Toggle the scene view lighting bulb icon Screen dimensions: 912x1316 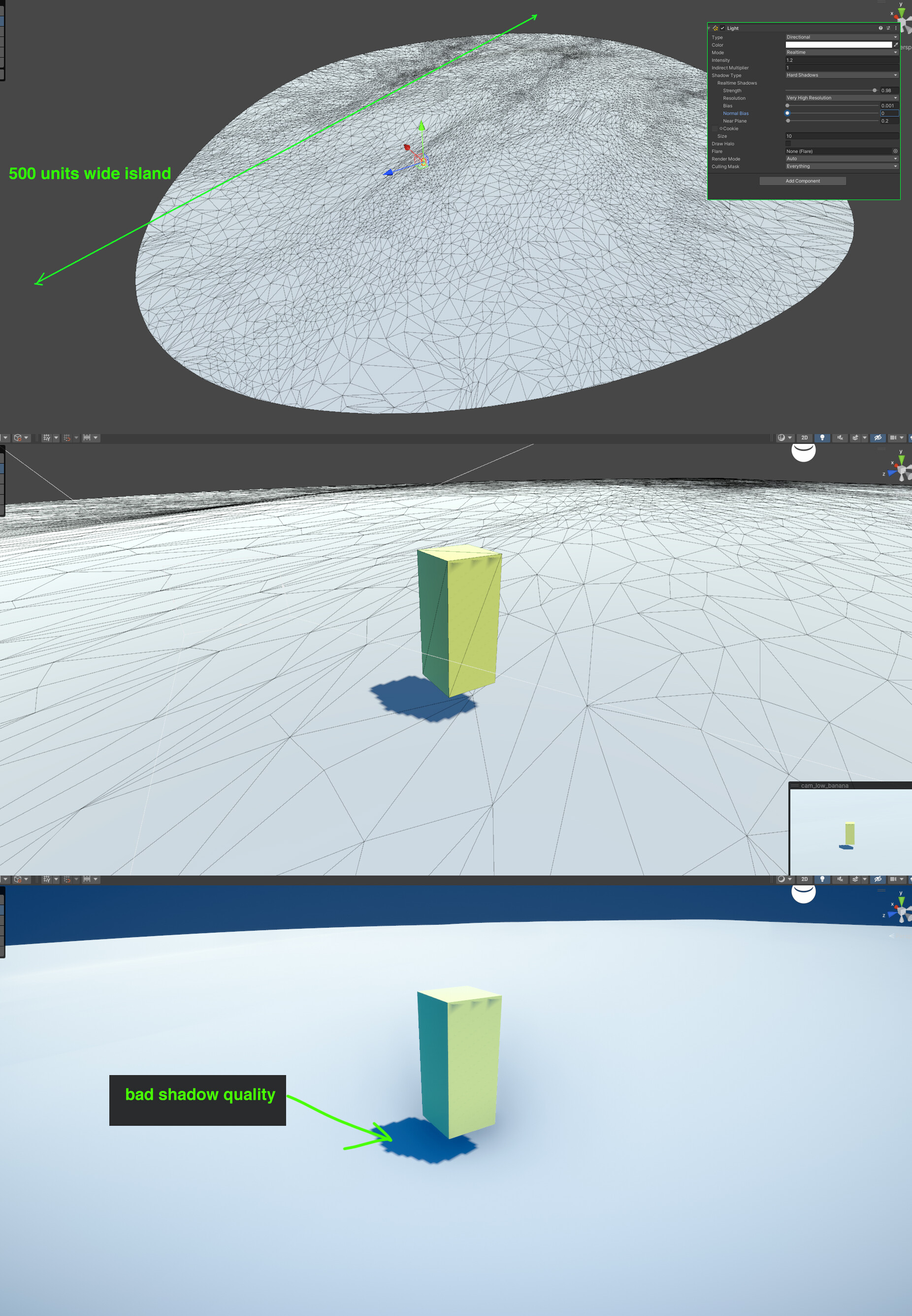(823, 438)
